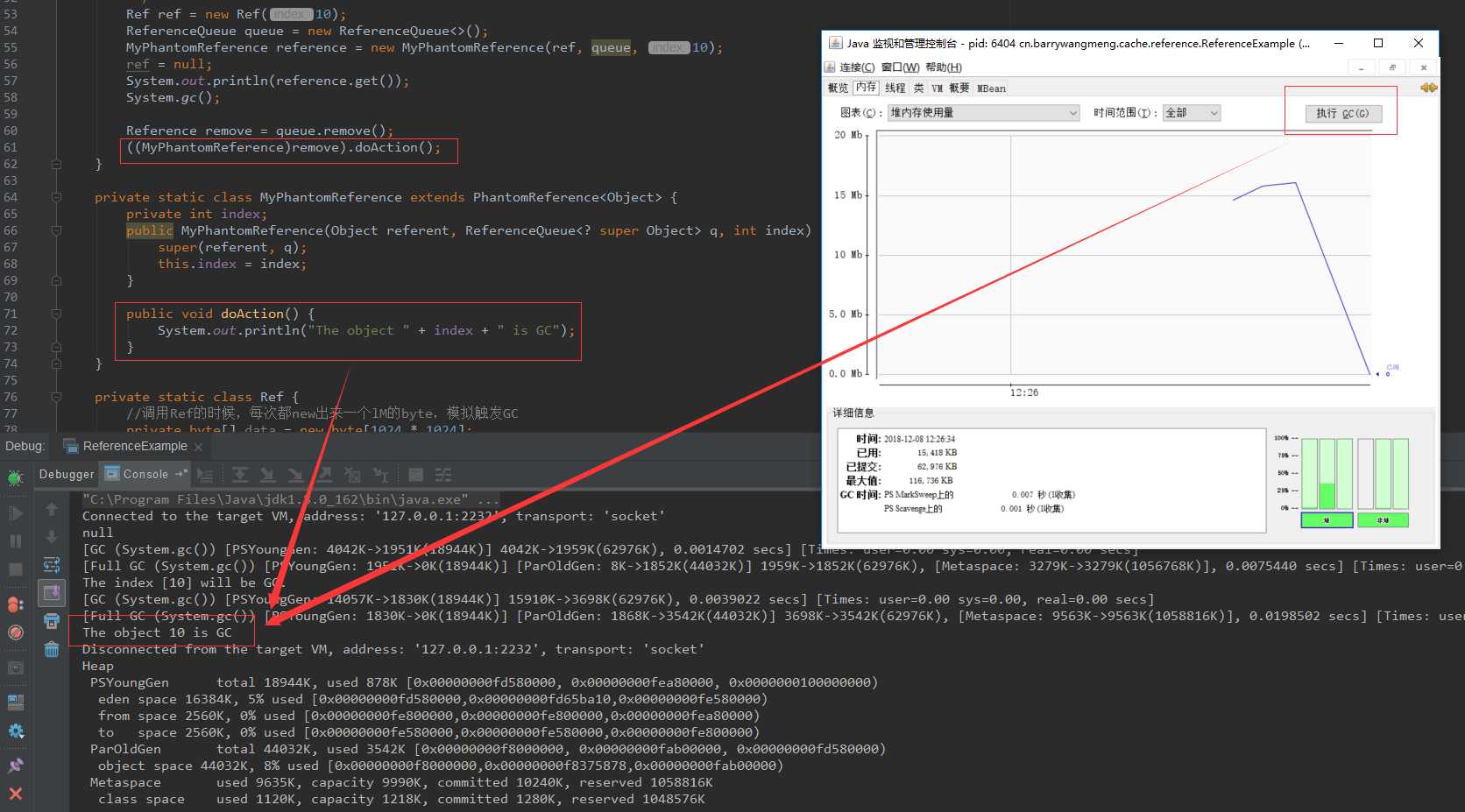Click the Stop square icon in debug sidebar

(15, 569)
